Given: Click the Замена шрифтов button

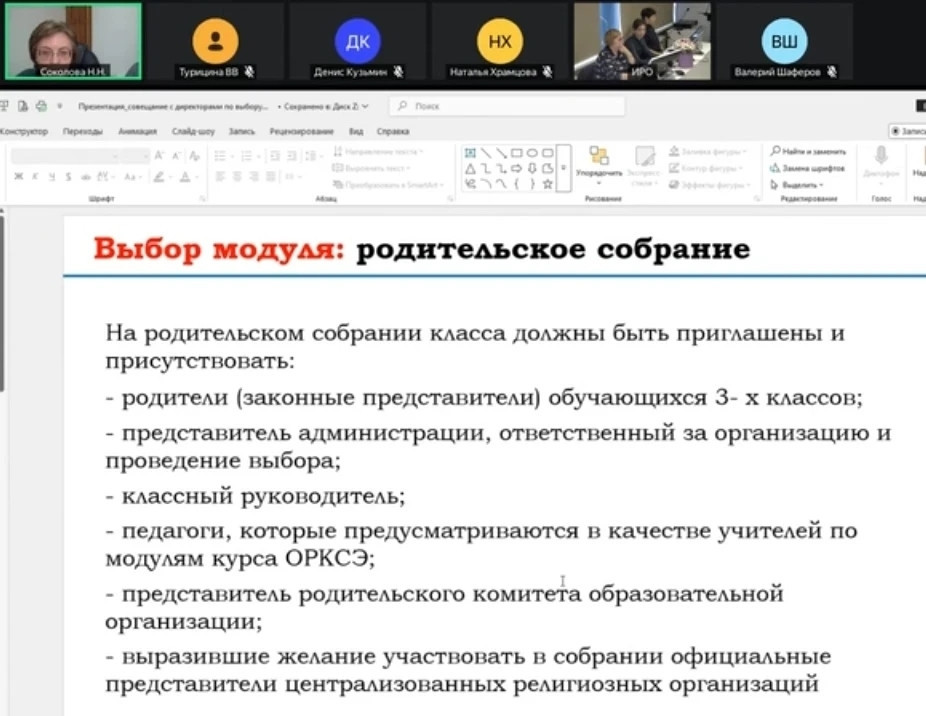Looking at the screenshot, I should (x=808, y=168).
